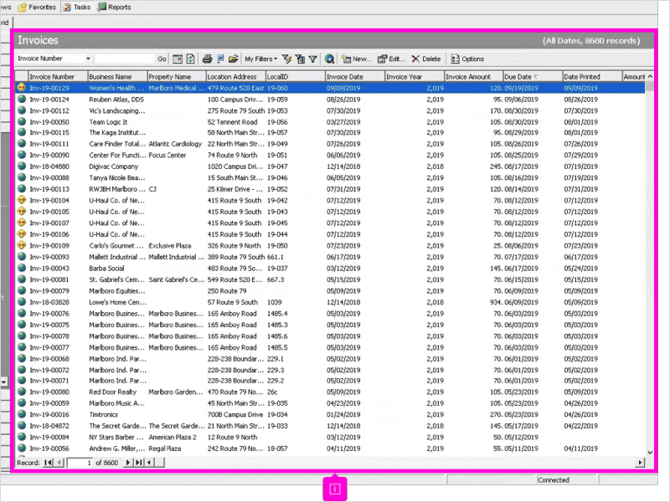Sort by Invoice Year column header
The image size is (670, 502).
click(x=415, y=76)
